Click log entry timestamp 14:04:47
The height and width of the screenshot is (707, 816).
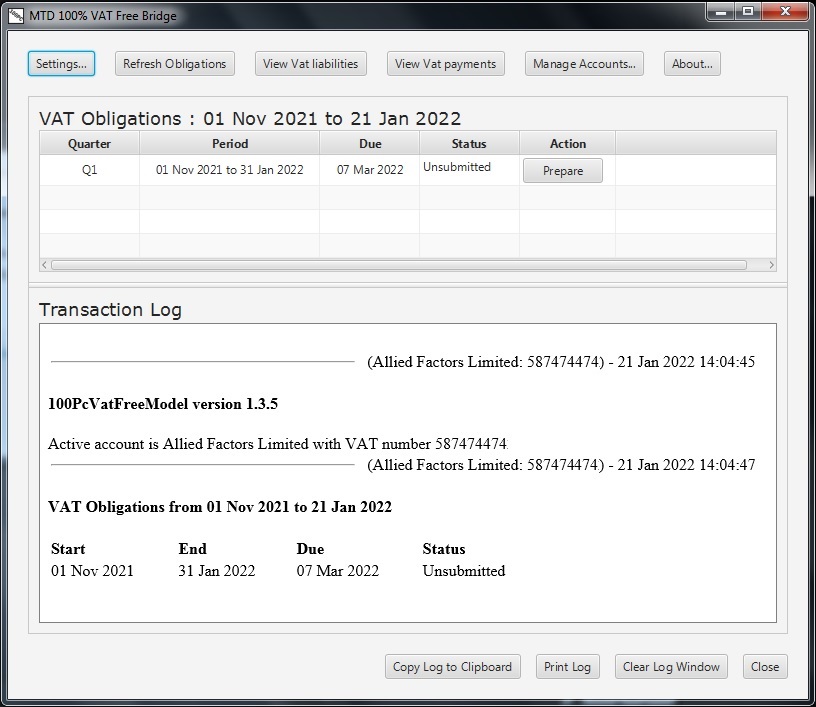pos(728,465)
